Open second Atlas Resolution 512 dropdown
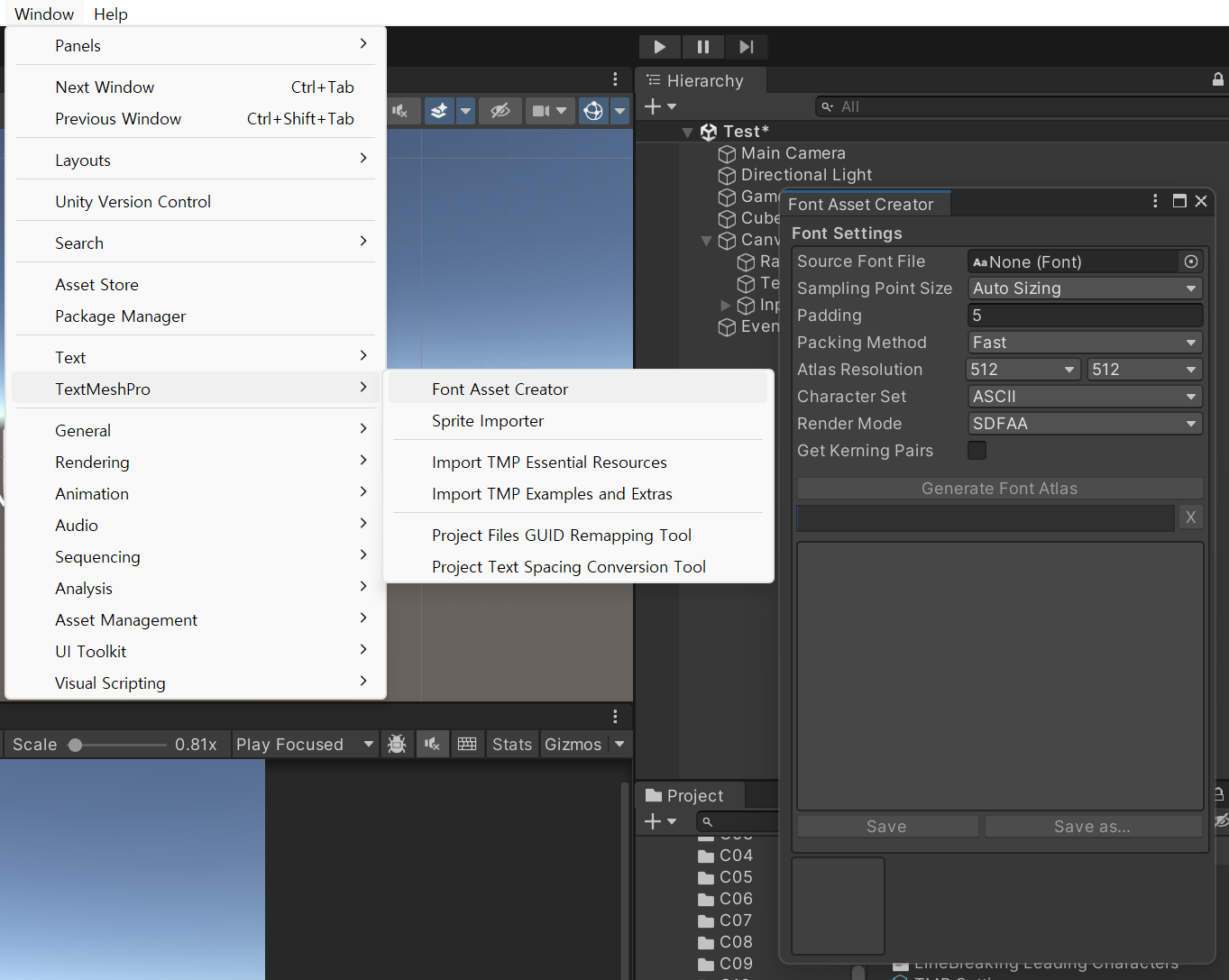1229x980 pixels. [1145, 370]
